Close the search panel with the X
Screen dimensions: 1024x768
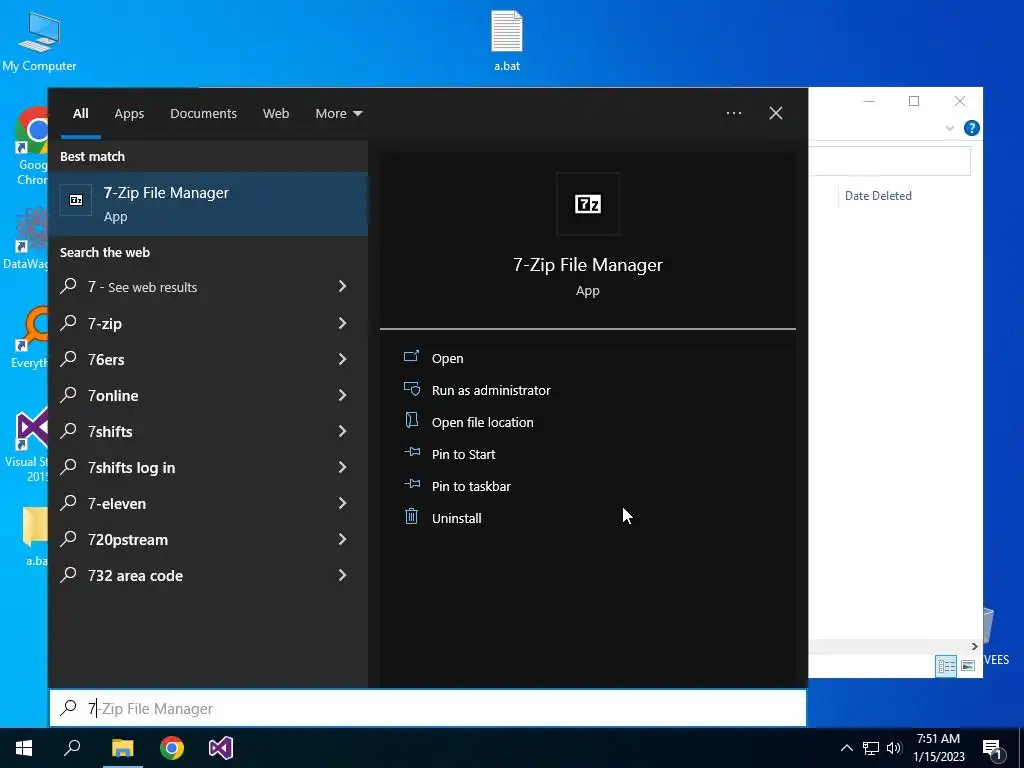(776, 113)
